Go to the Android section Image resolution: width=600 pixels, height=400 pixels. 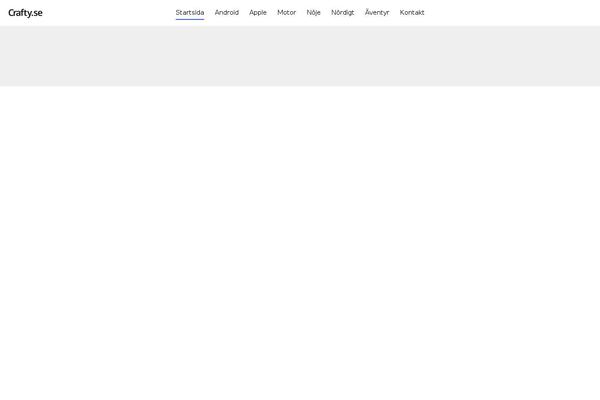(227, 13)
